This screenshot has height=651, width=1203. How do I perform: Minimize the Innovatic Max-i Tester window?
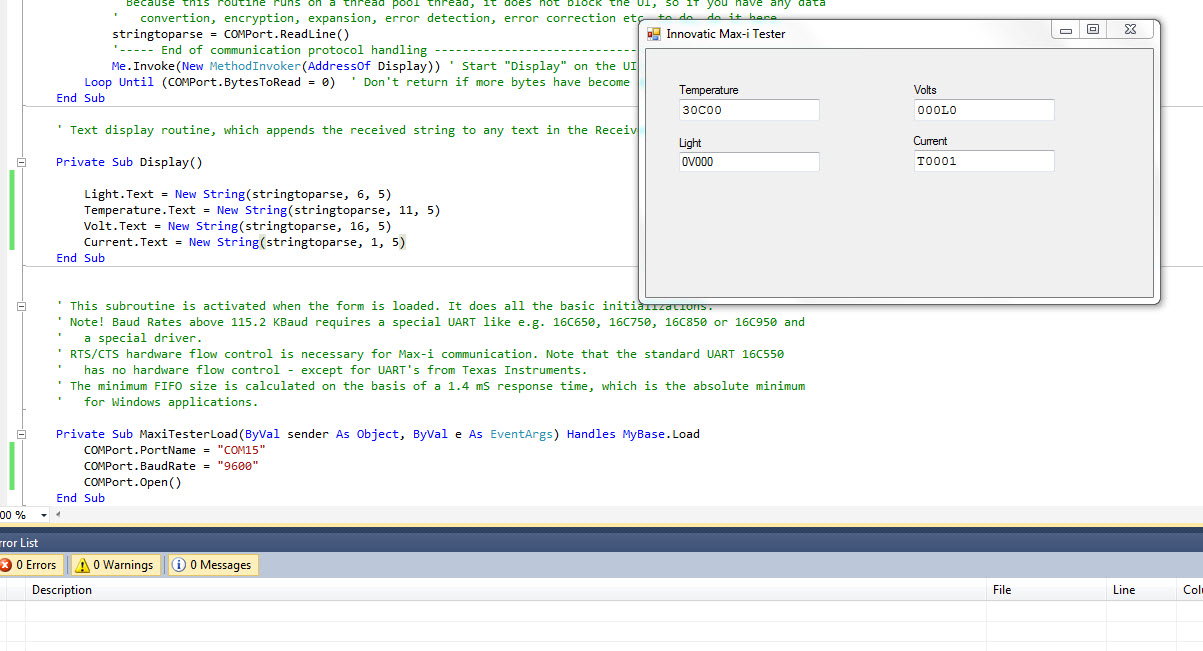pyautogui.click(x=1066, y=30)
